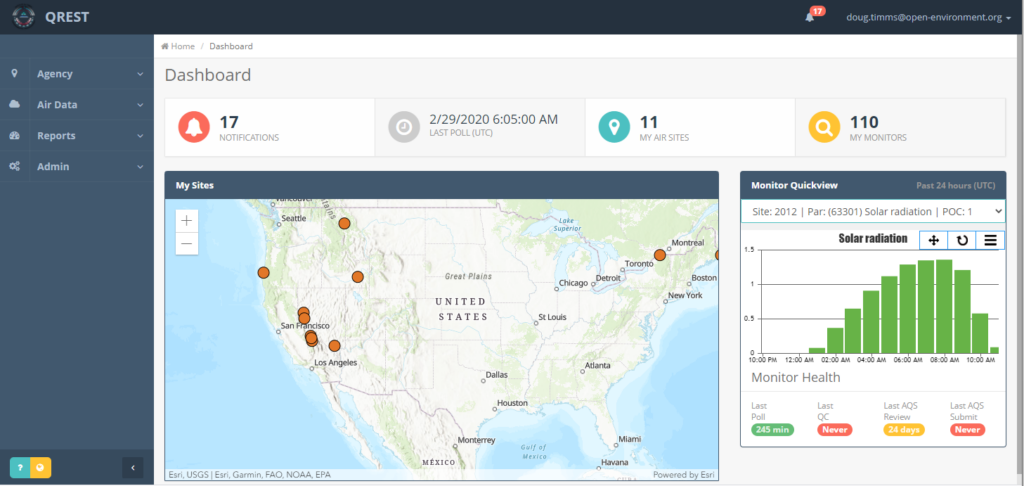This screenshot has height=486, width=1024.
Task: Expand the Reports chevron
Action: (140, 136)
